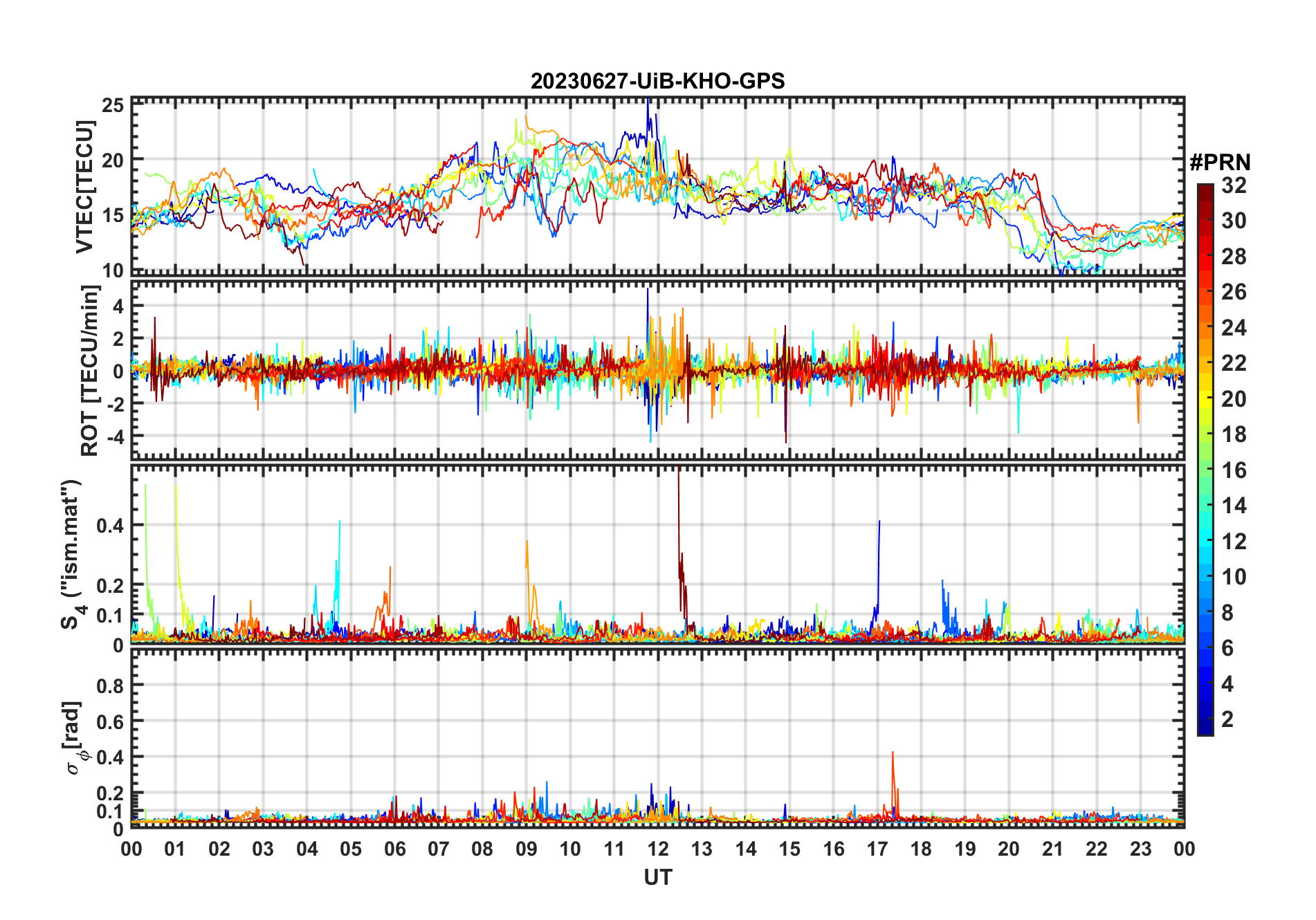
Task: Click the 0.8 tick label on the σφ axis
Action: coord(111,686)
